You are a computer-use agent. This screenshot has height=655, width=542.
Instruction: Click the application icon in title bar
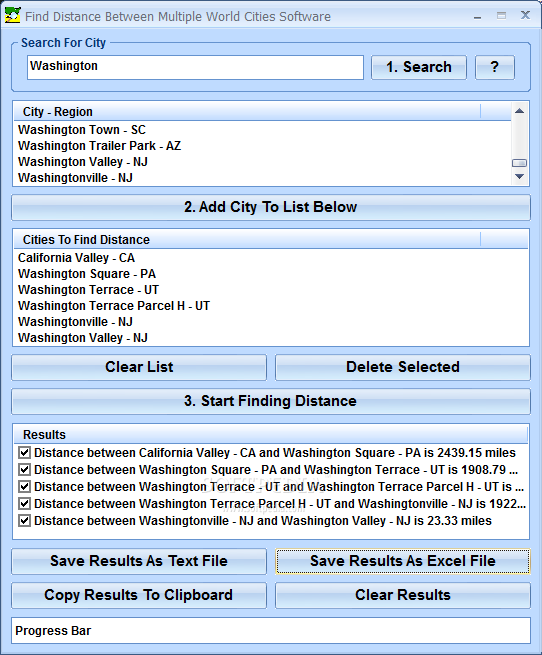pyautogui.click(x=13, y=16)
